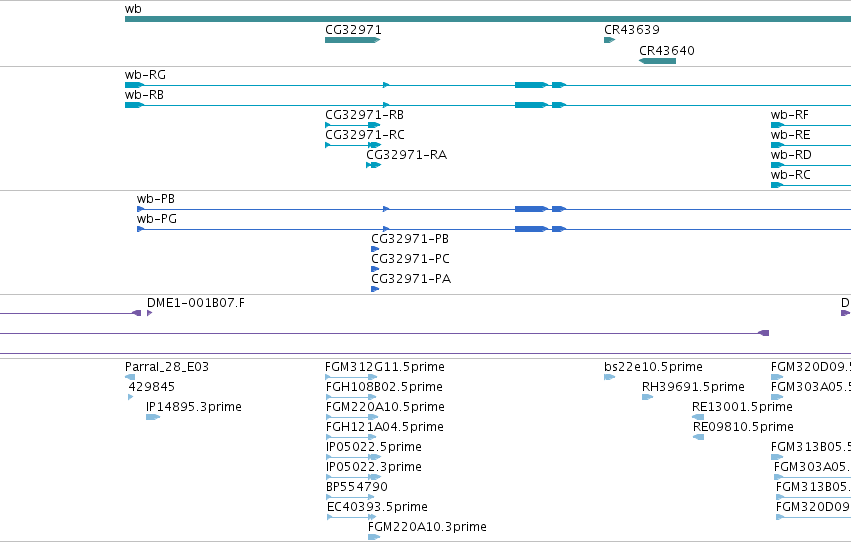Image resolution: width=851 pixels, height=542 pixels.
Task: Click the CR43640 reverse-strand gene glyph
Action: pos(657,61)
